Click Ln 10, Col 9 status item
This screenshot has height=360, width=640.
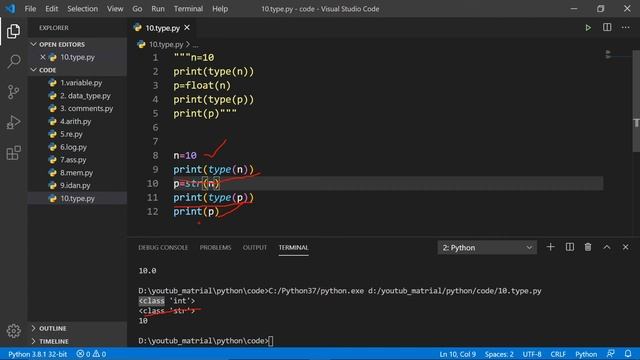[x=458, y=354]
